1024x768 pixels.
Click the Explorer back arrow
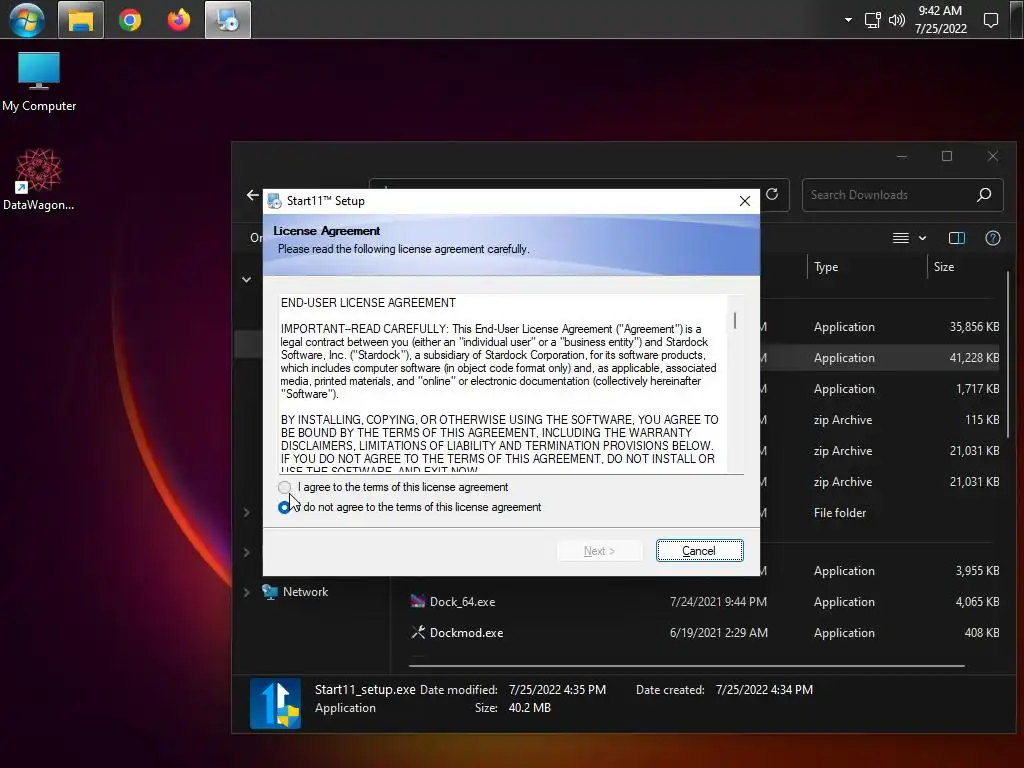pyautogui.click(x=253, y=195)
